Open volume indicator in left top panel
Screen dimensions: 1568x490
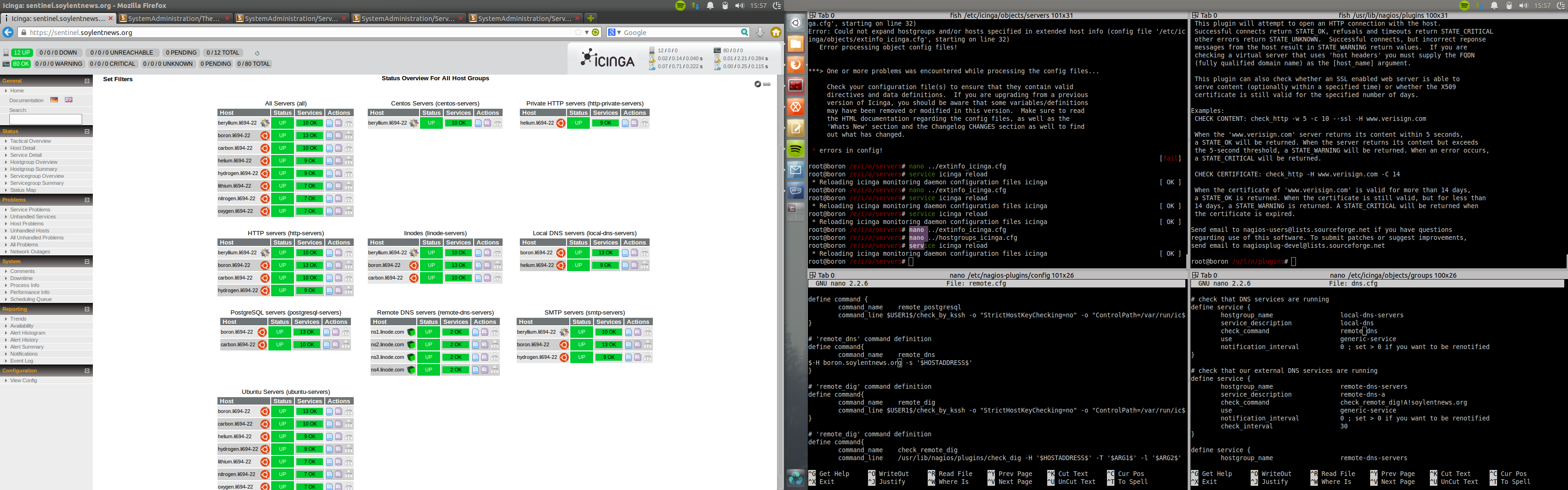[x=739, y=6]
